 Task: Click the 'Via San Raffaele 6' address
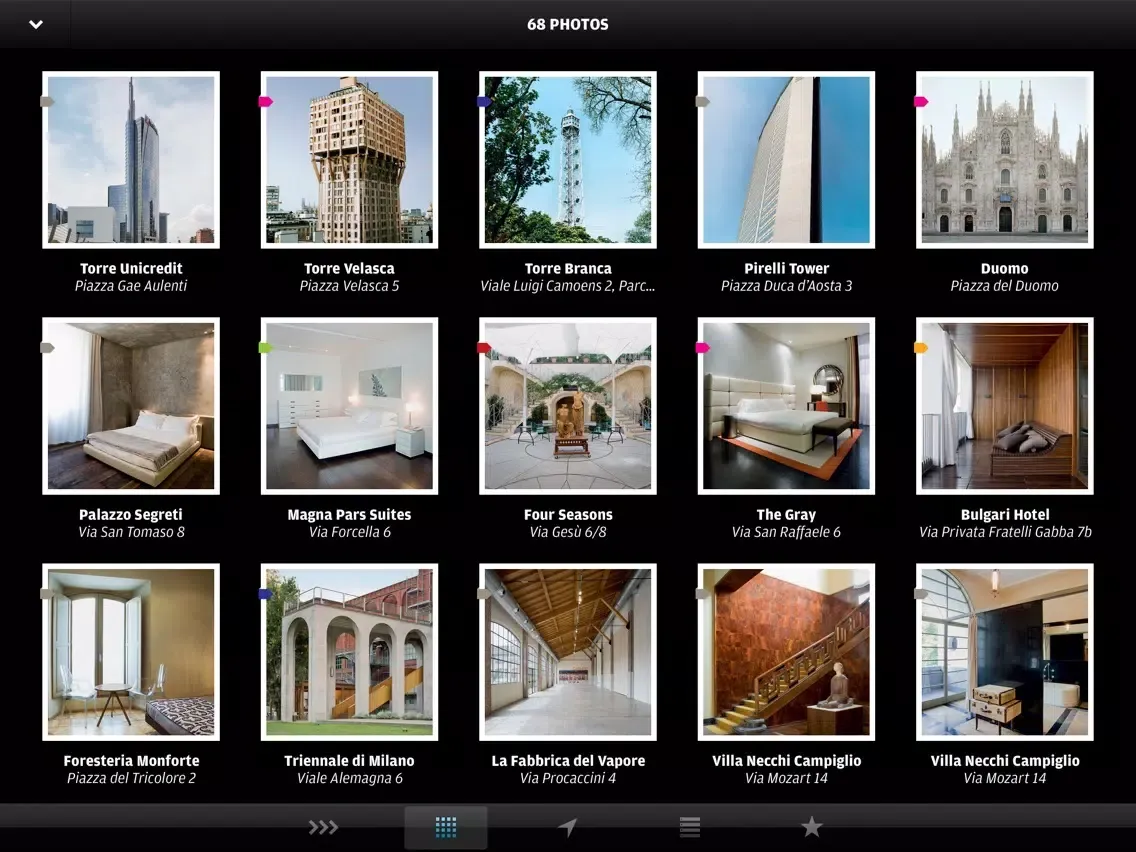point(786,532)
